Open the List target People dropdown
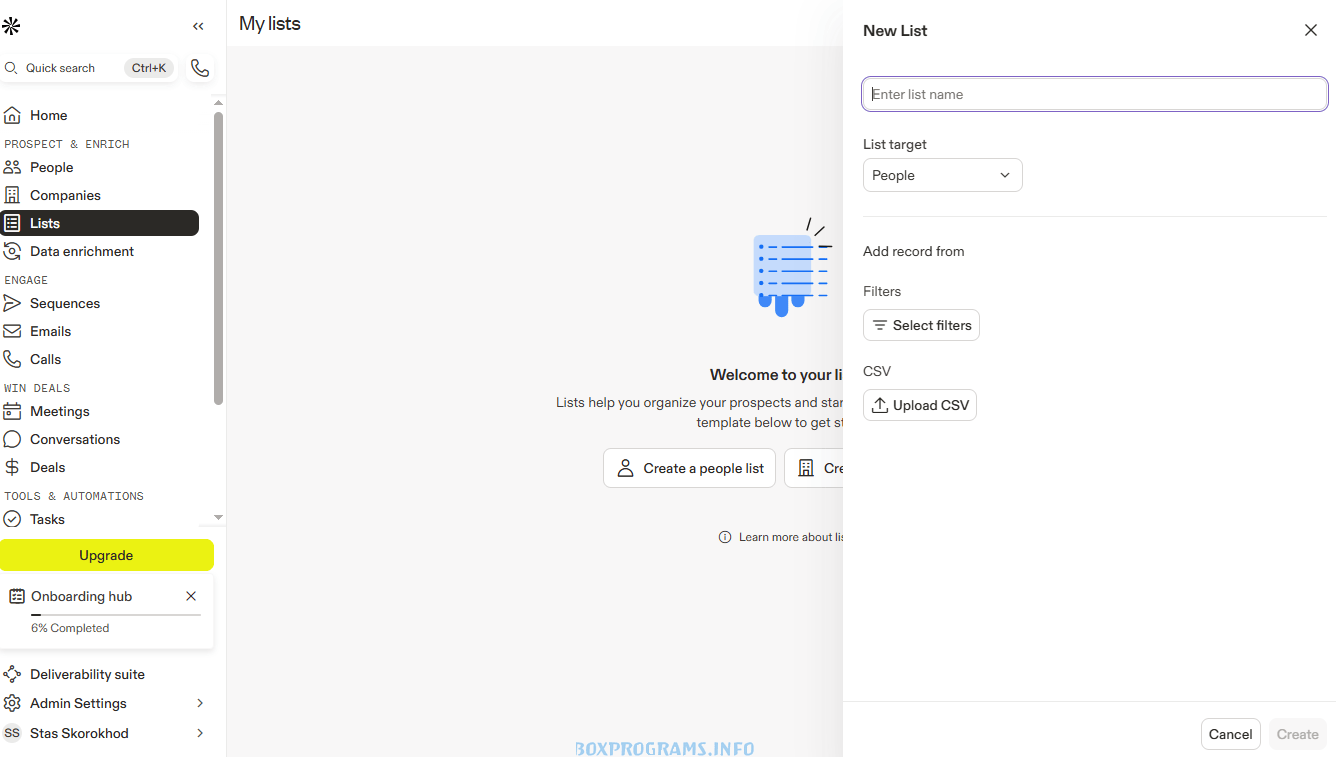The image size is (1336, 757). click(942, 175)
